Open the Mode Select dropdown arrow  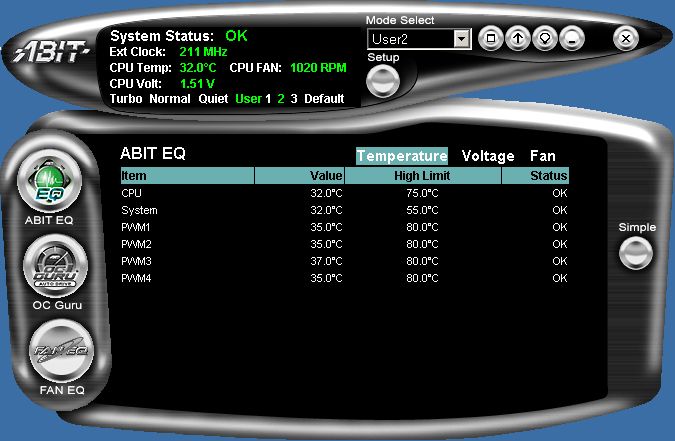[461, 39]
